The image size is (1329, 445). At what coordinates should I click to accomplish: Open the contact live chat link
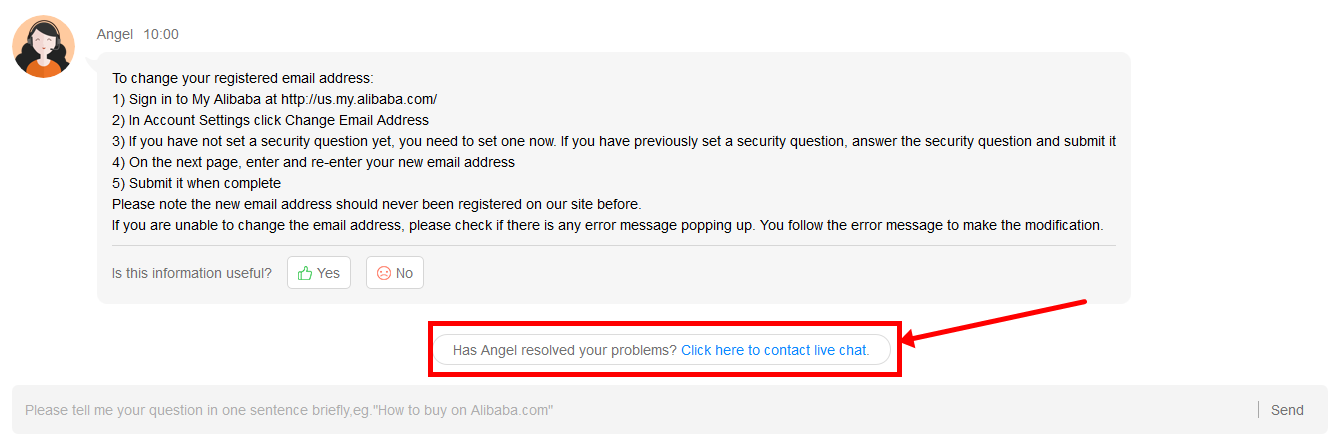coord(775,350)
